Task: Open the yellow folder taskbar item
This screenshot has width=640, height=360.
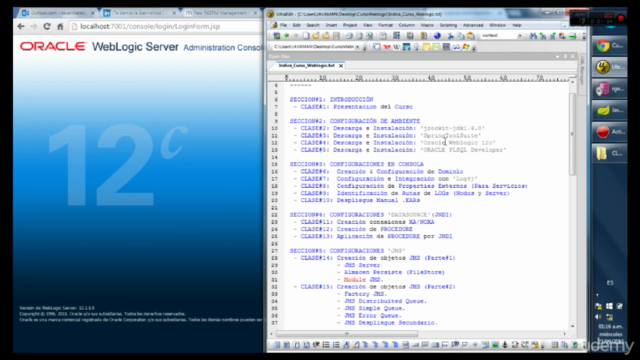Action: pos(609,153)
